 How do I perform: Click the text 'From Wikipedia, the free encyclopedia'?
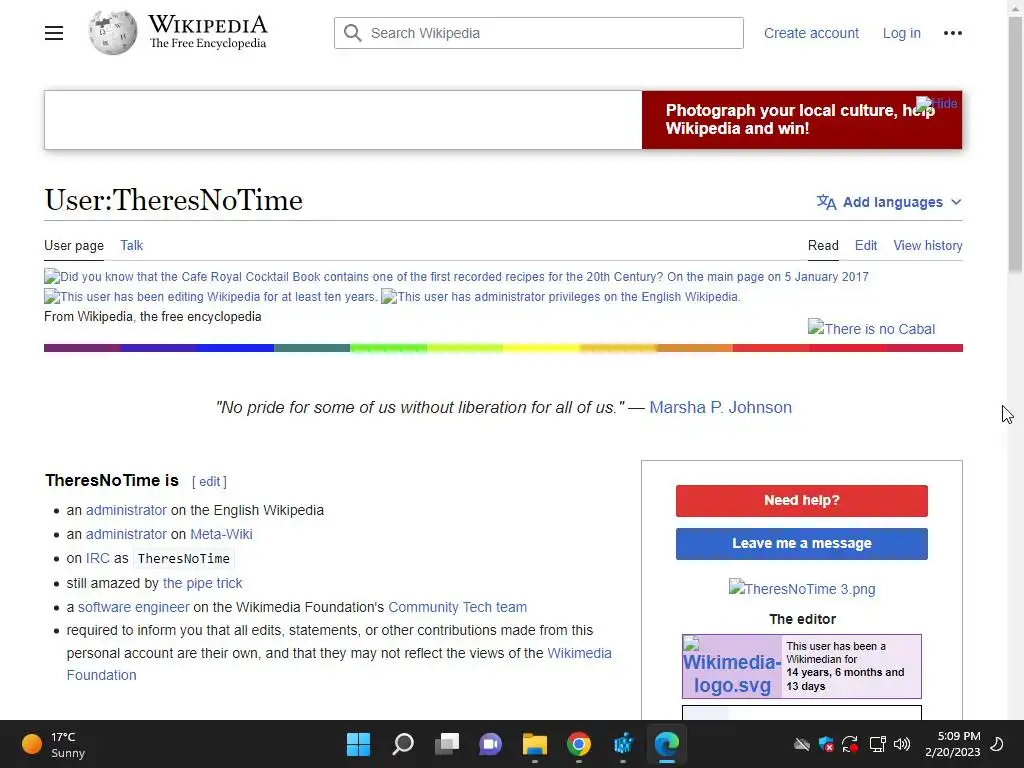tap(153, 317)
